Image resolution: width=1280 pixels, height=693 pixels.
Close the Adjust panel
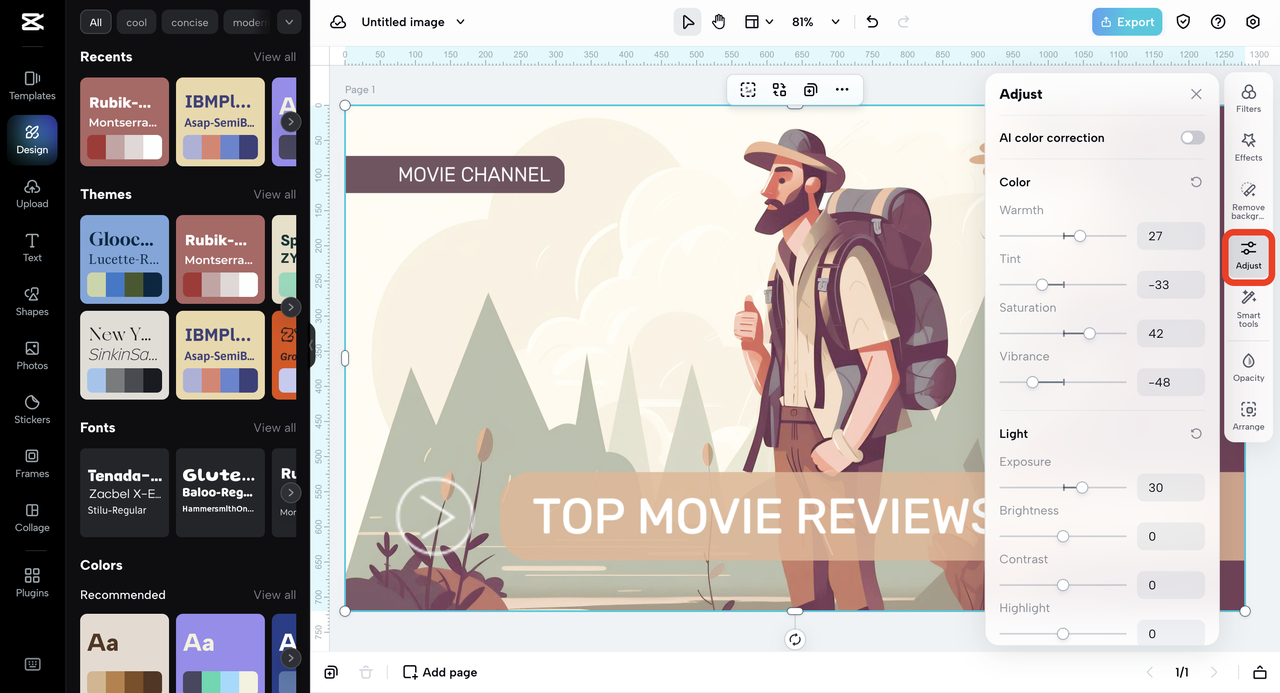point(1196,94)
